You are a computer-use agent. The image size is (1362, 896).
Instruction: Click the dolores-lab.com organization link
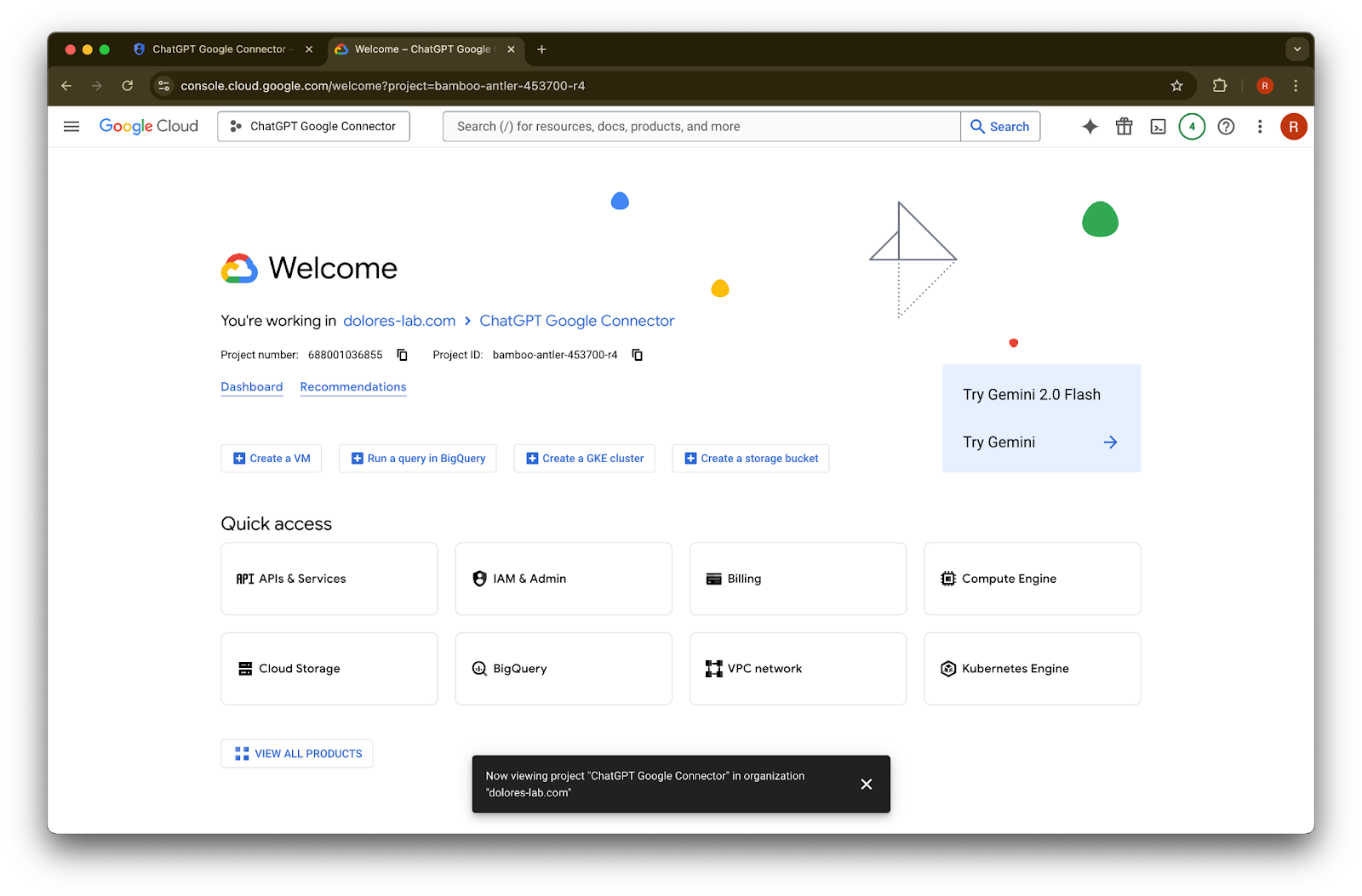[399, 321]
